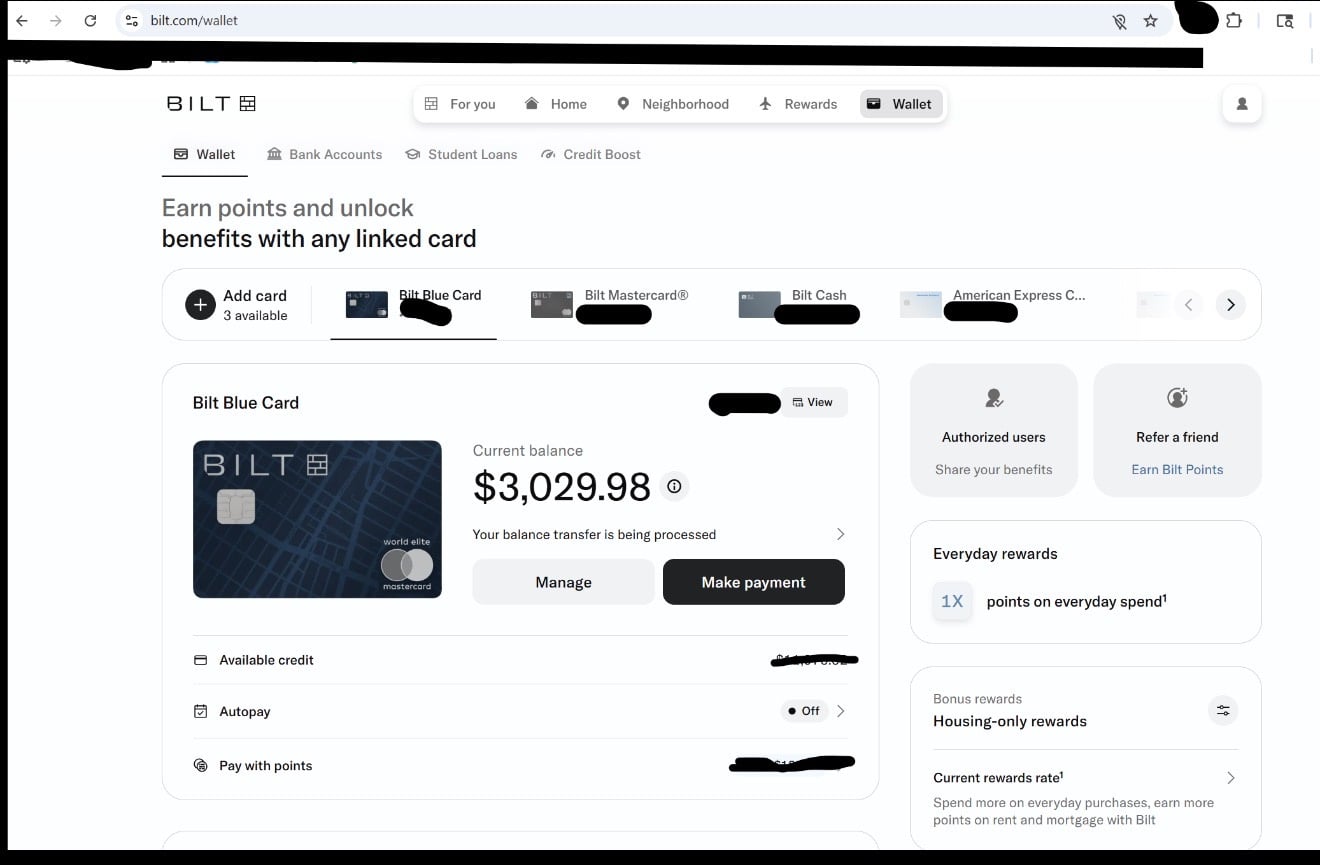The height and width of the screenshot is (865, 1320).
Task: Switch to the Credit Boost tab
Action: pos(591,154)
